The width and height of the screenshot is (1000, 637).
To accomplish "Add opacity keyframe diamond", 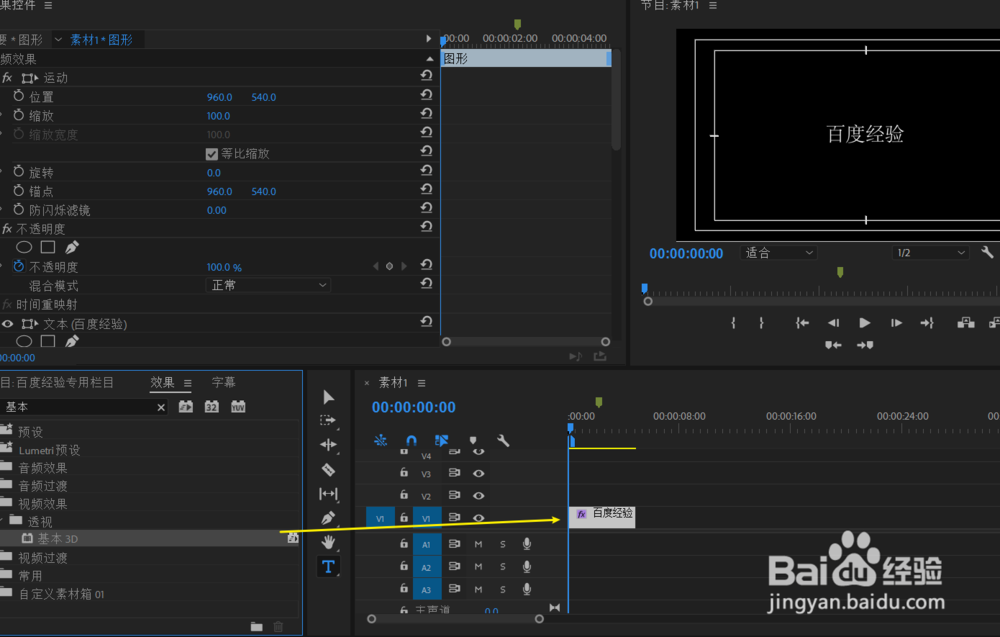I will coord(389,267).
